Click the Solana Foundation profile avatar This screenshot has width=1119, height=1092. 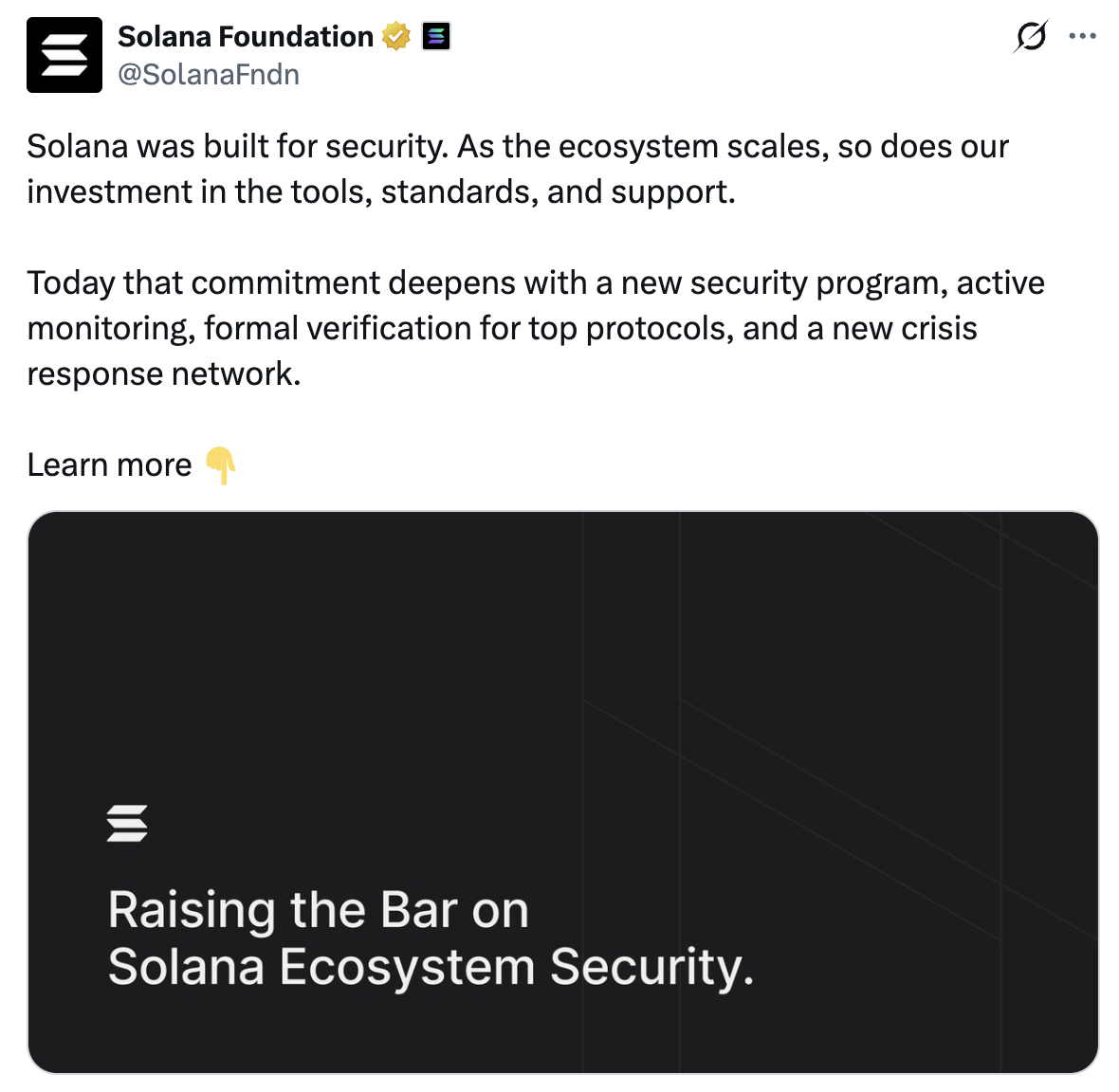[x=64, y=54]
